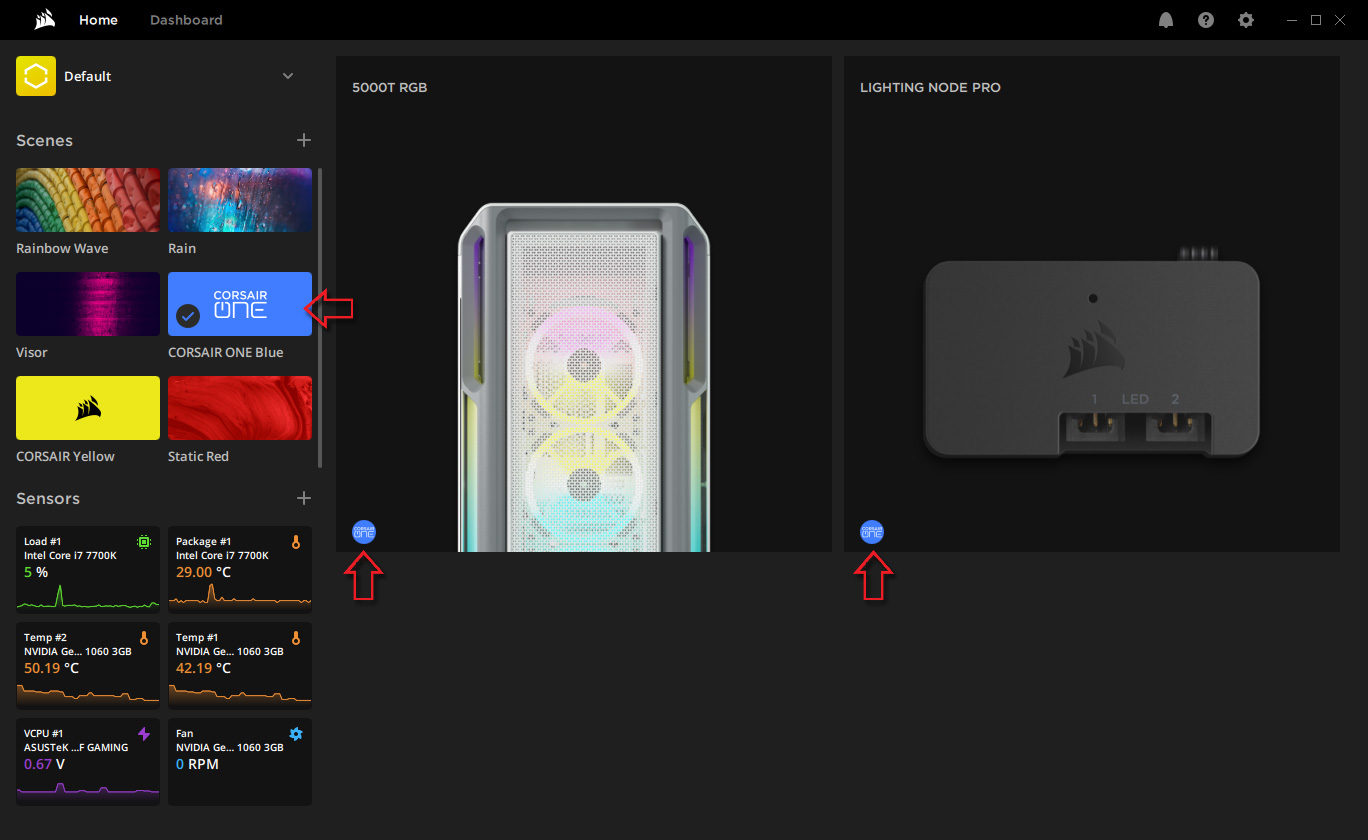Switch to the Home tab
1368x840 pixels.
pos(98,20)
